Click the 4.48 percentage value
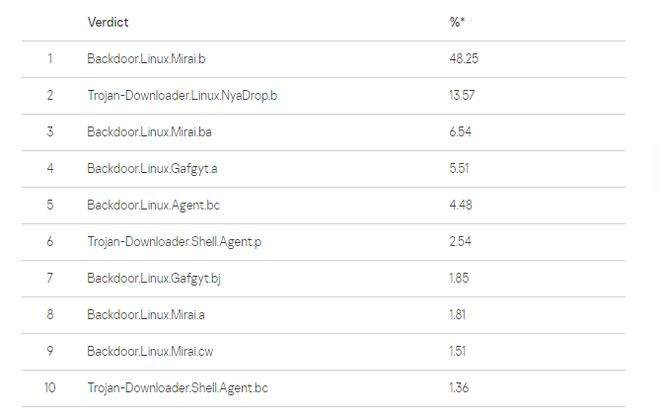This screenshot has height=419, width=660. [x=460, y=205]
